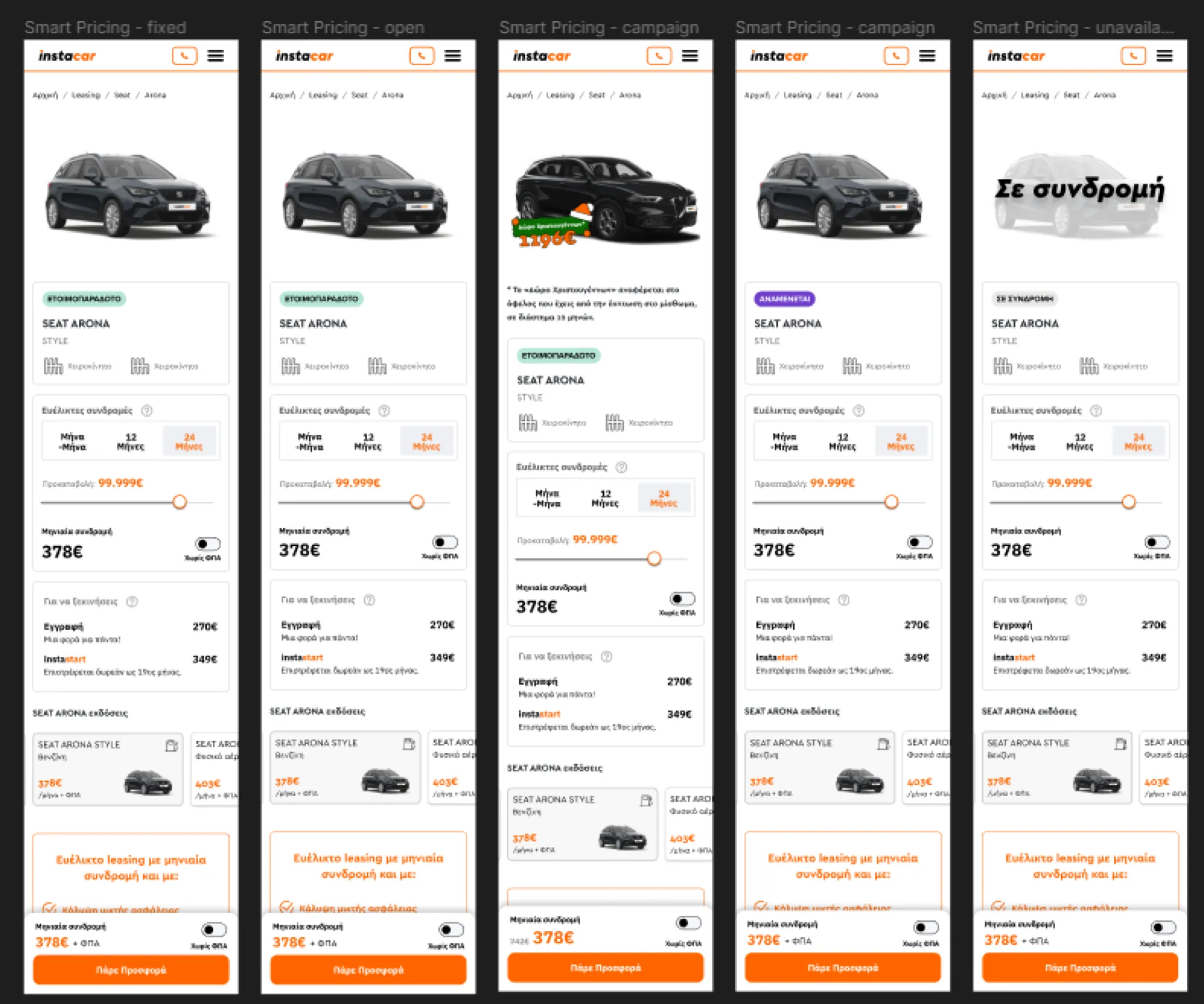1204x1004 pixels.
Task: Click Για να ξεκινήσεις help icon, Christmas campaign frame
Action: [x=607, y=656]
